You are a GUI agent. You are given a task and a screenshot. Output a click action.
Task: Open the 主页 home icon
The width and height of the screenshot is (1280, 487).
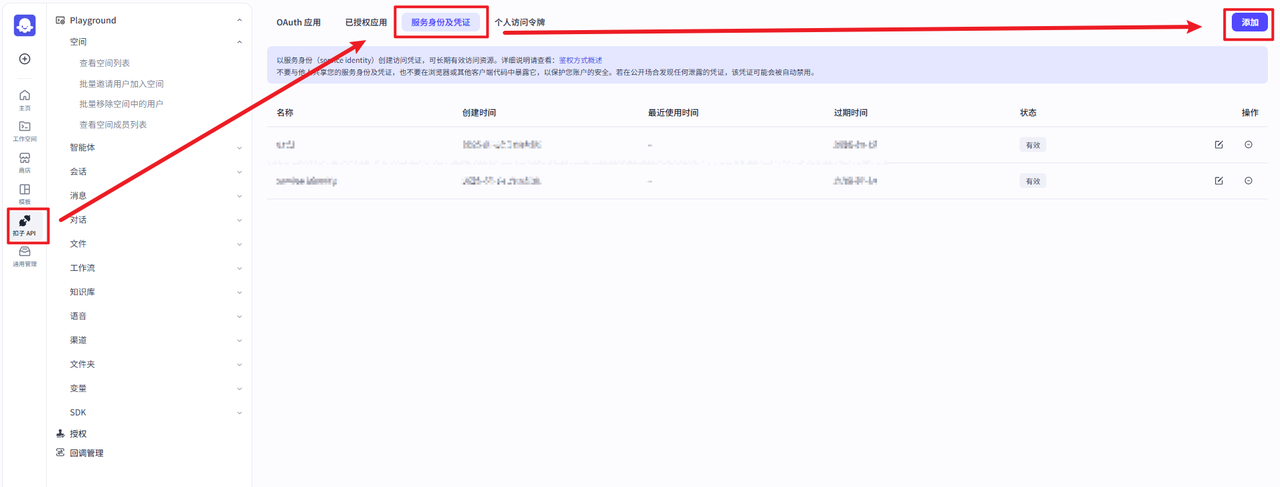25,99
